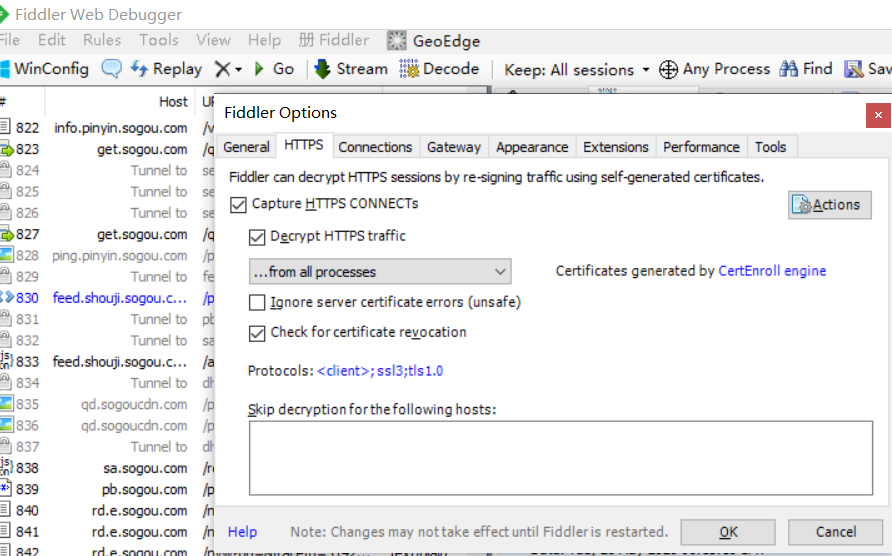Select session 836 qd.sogoucdn.com
Viewport: 892px width, 556px height.
107,426
